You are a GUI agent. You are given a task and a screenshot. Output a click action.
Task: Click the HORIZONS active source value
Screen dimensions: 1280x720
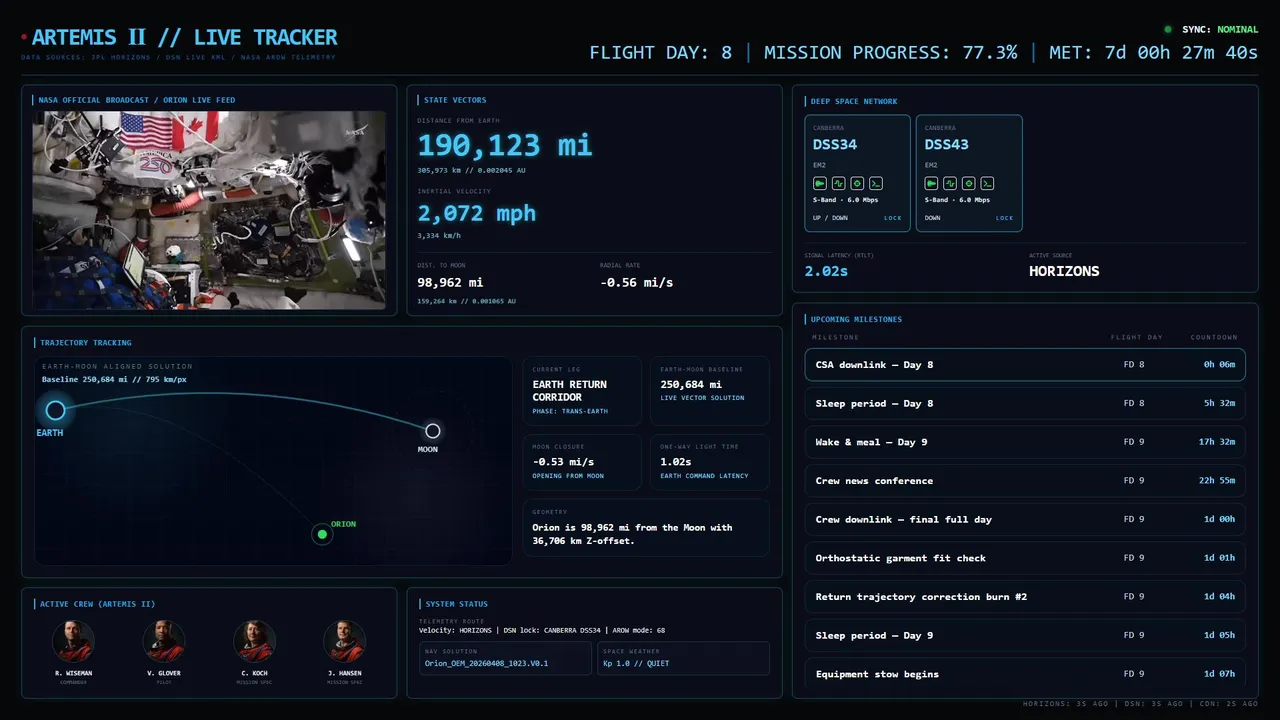pyautogui.click(x=1064, y=271)
